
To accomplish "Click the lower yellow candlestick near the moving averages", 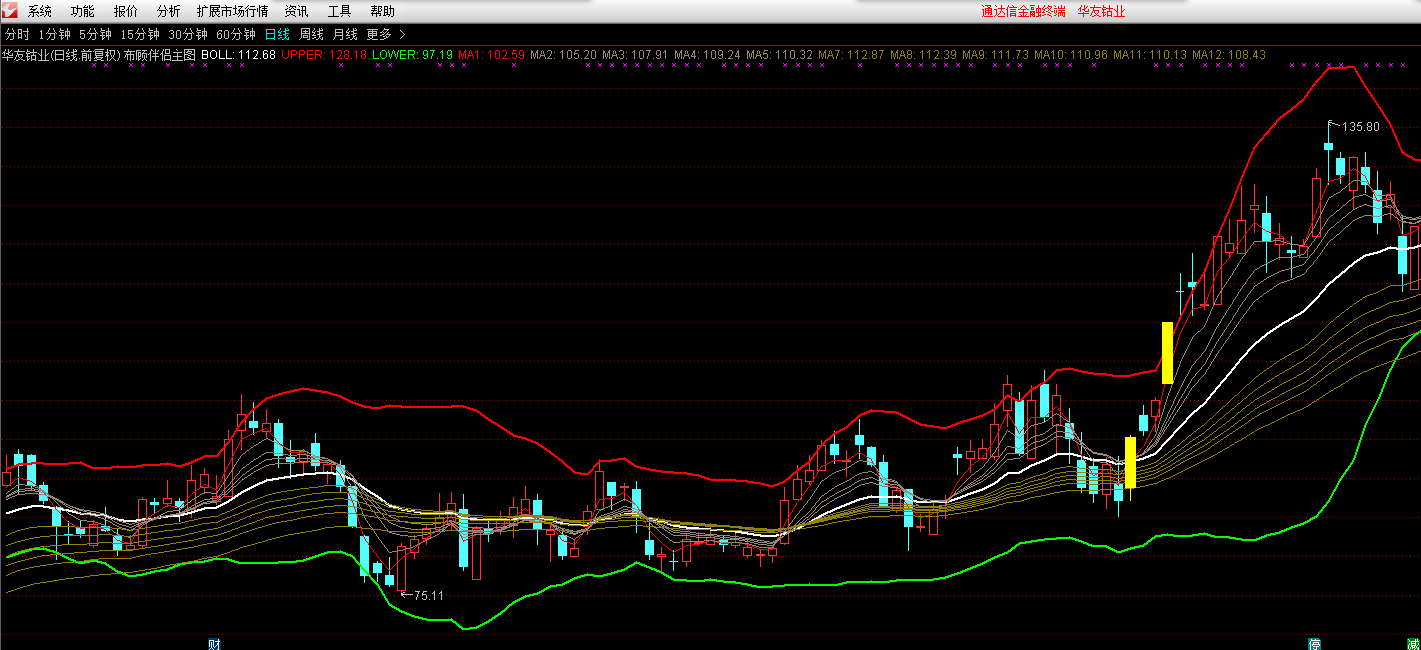I will point(1131,462).
